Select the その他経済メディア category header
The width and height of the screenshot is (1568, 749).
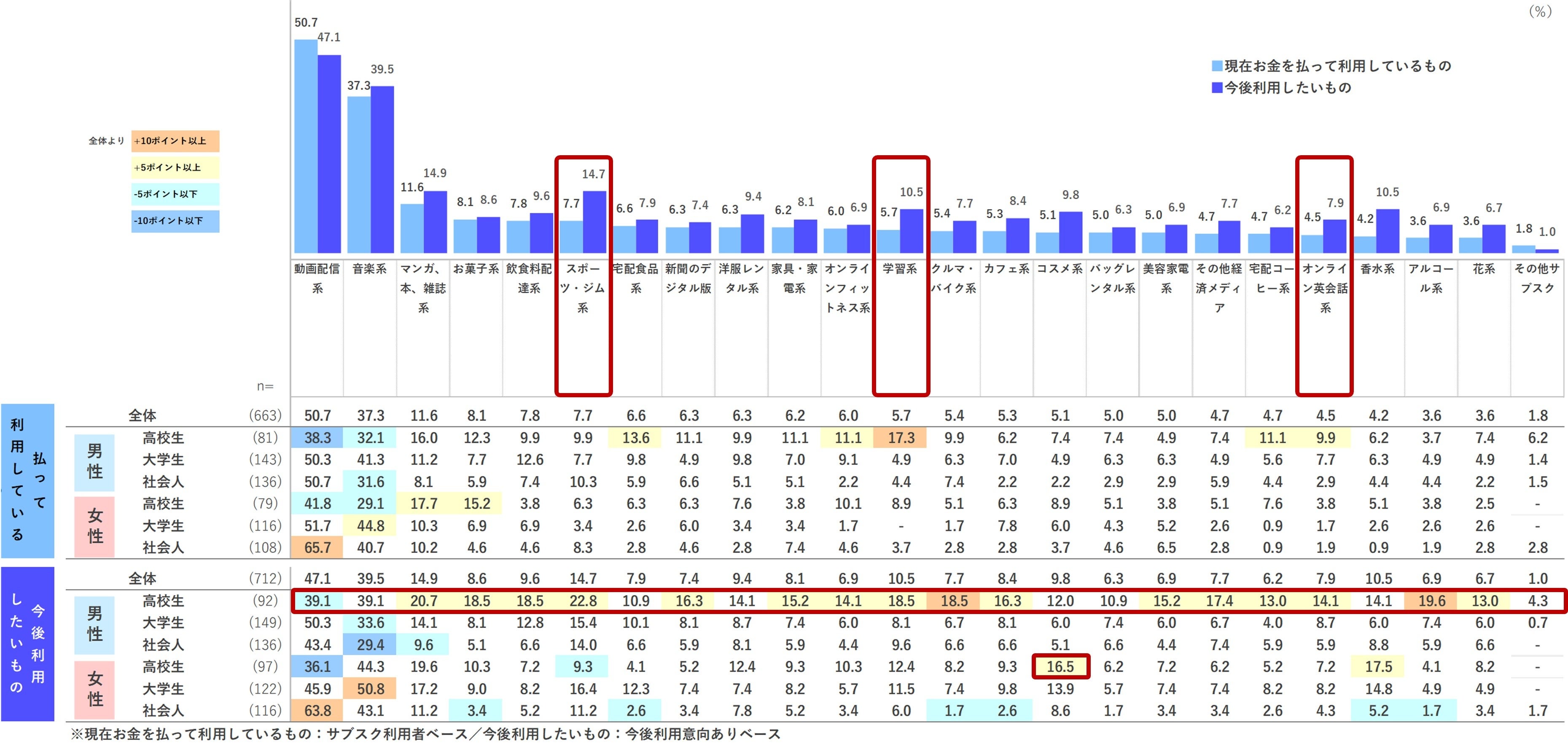pos(1218,288)
